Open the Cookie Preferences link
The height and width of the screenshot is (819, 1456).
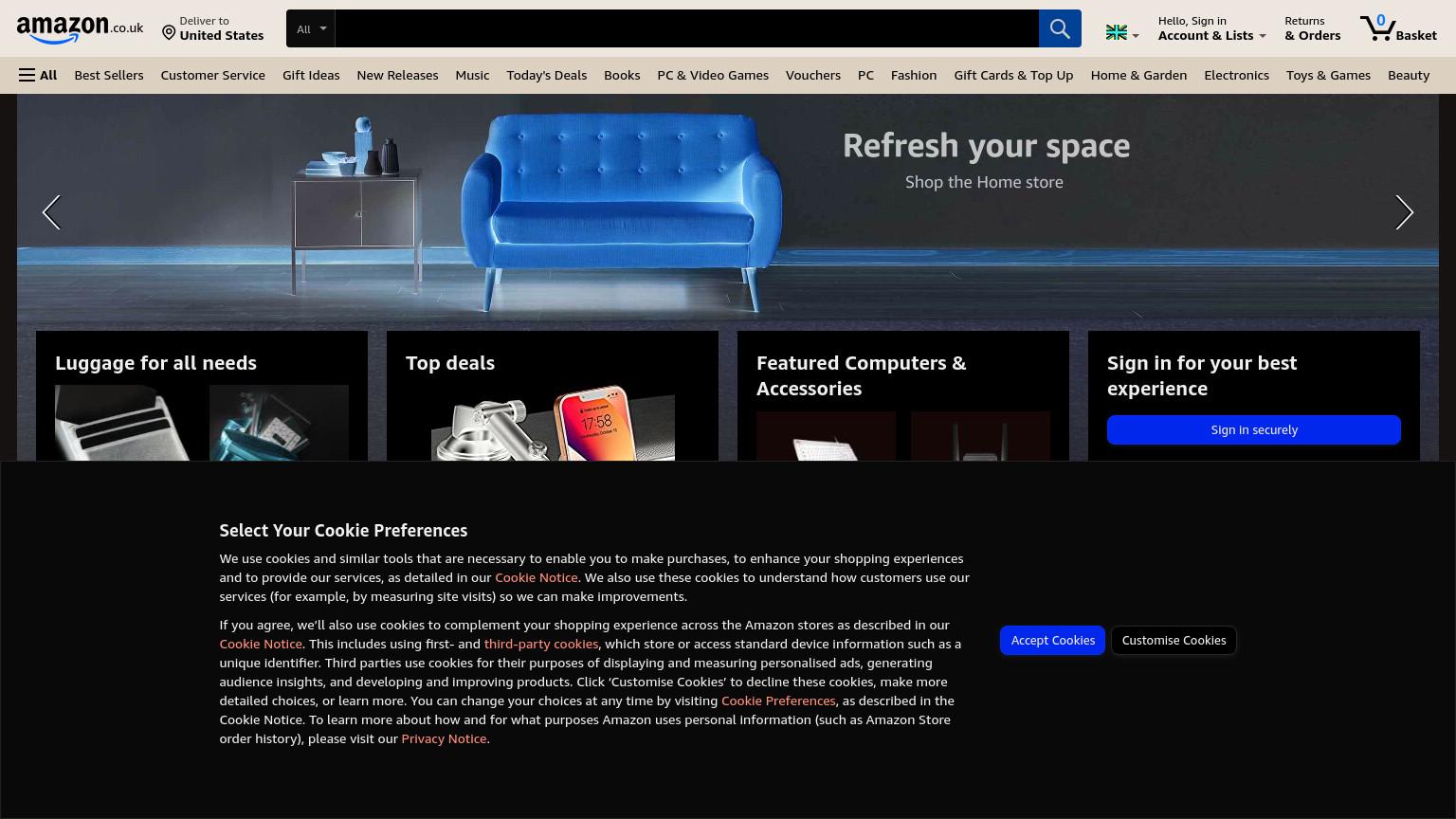(778, 701)
